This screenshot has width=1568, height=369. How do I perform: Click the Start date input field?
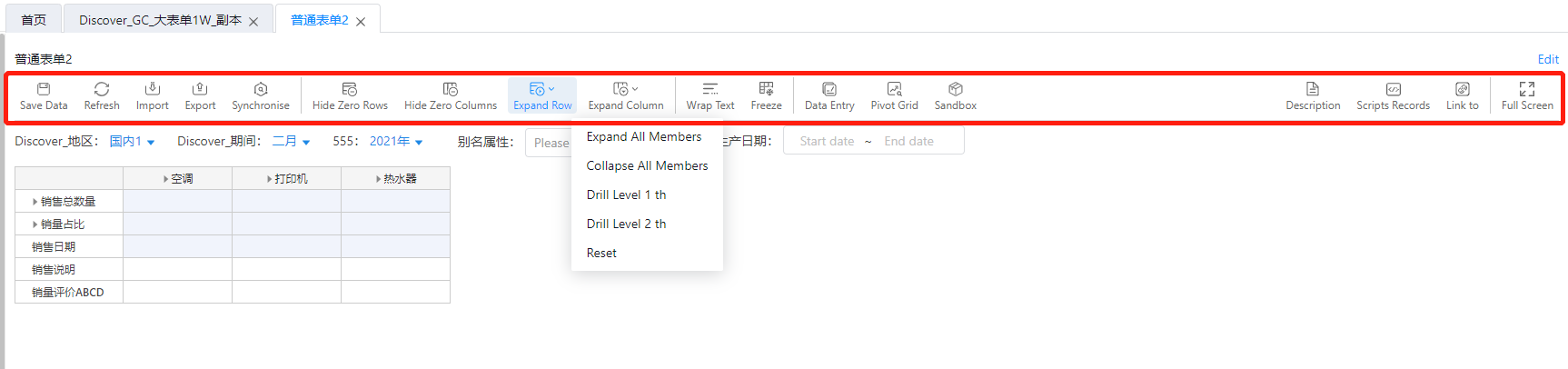(x=827, y=142)
